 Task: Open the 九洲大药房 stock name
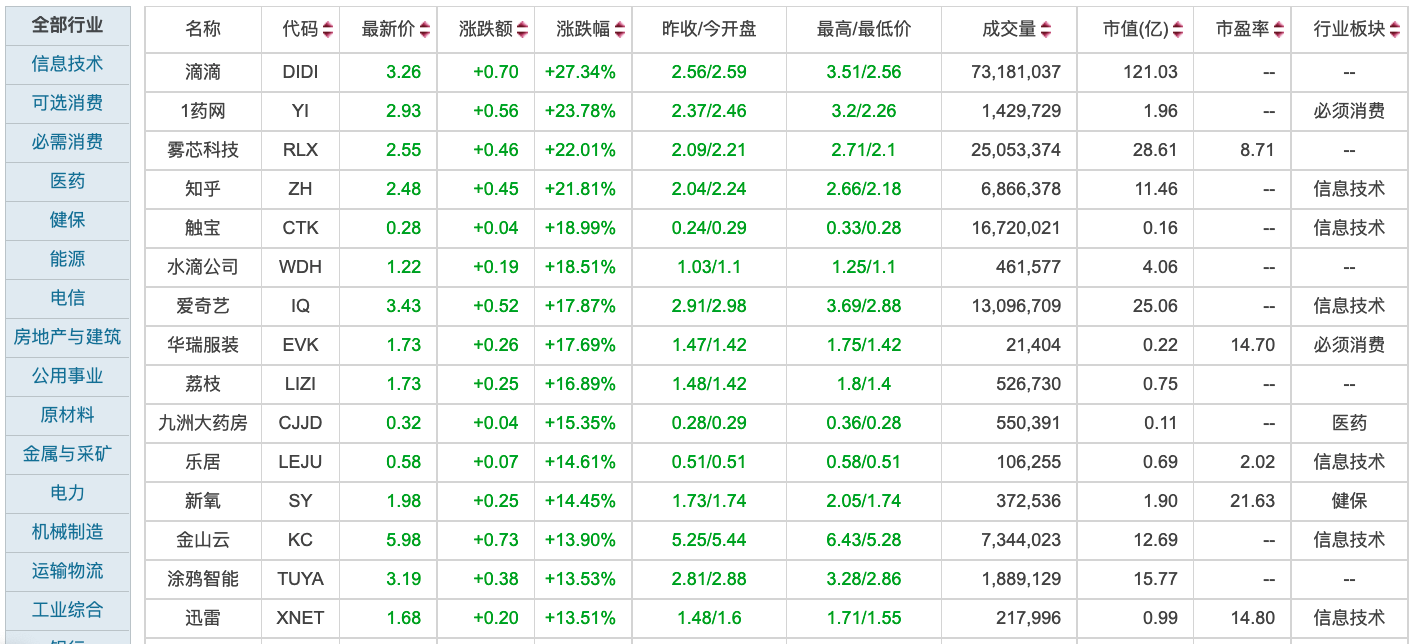tap(203, 423)
